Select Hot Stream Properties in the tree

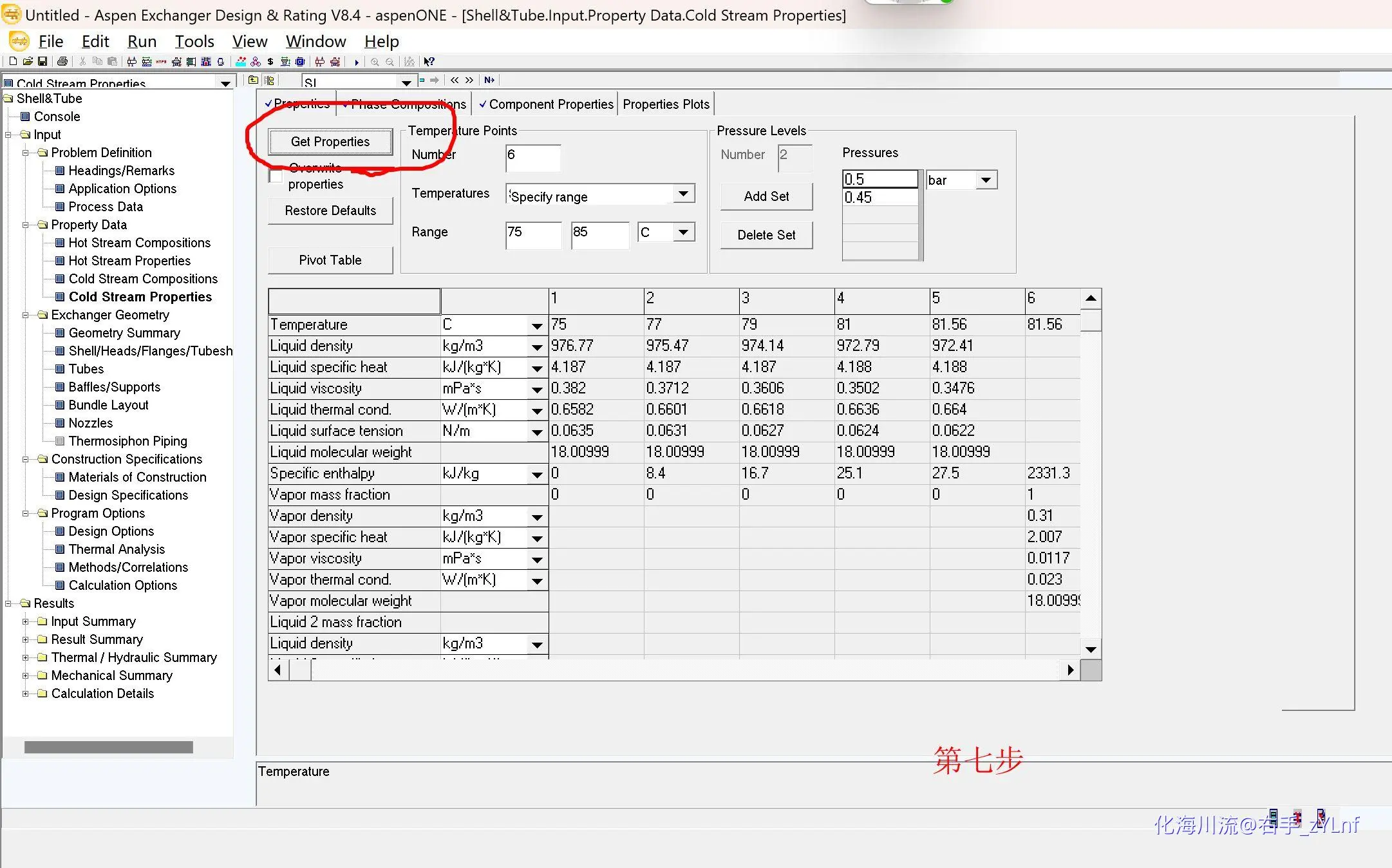click(129, 261)
